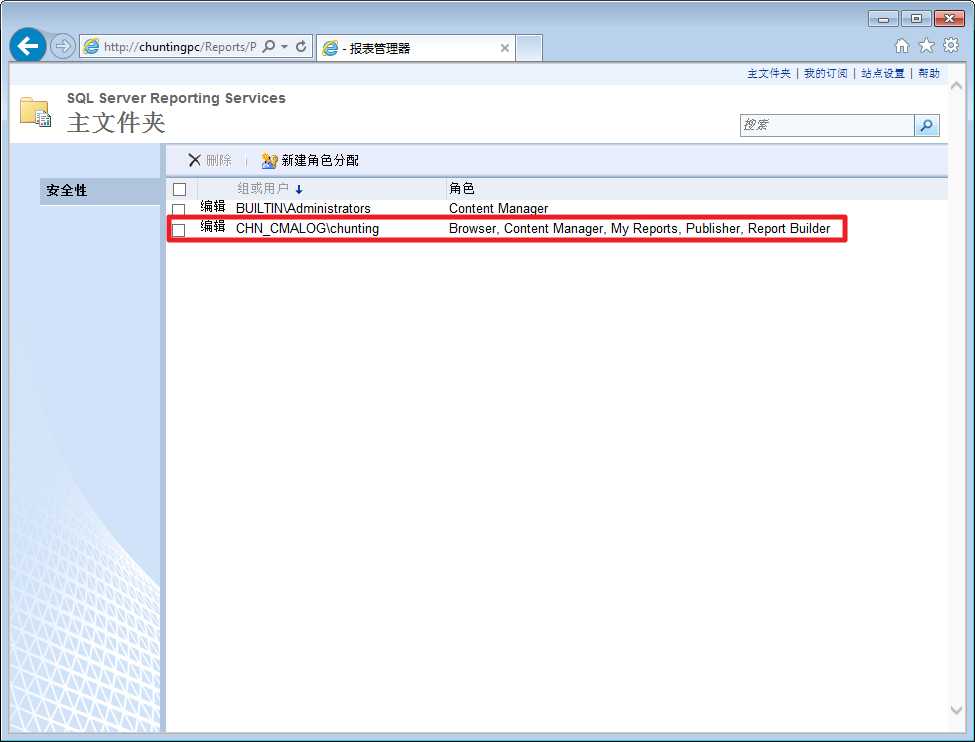Screen dimensions: 975x742
Task: Click the folder icon beside 主文件夹 title
Action: 35,112
